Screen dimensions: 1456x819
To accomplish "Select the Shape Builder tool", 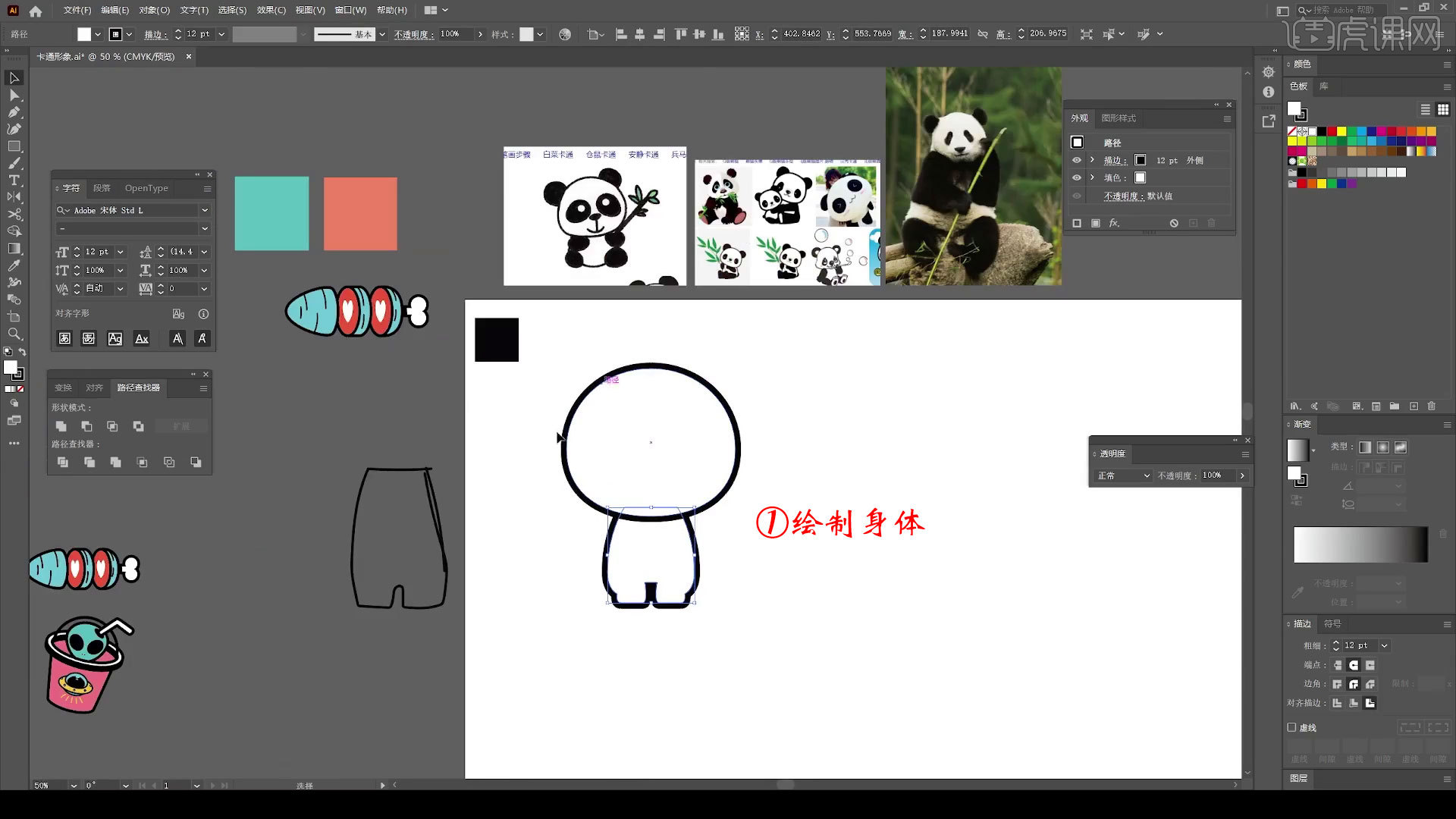I will click(14, 231).
